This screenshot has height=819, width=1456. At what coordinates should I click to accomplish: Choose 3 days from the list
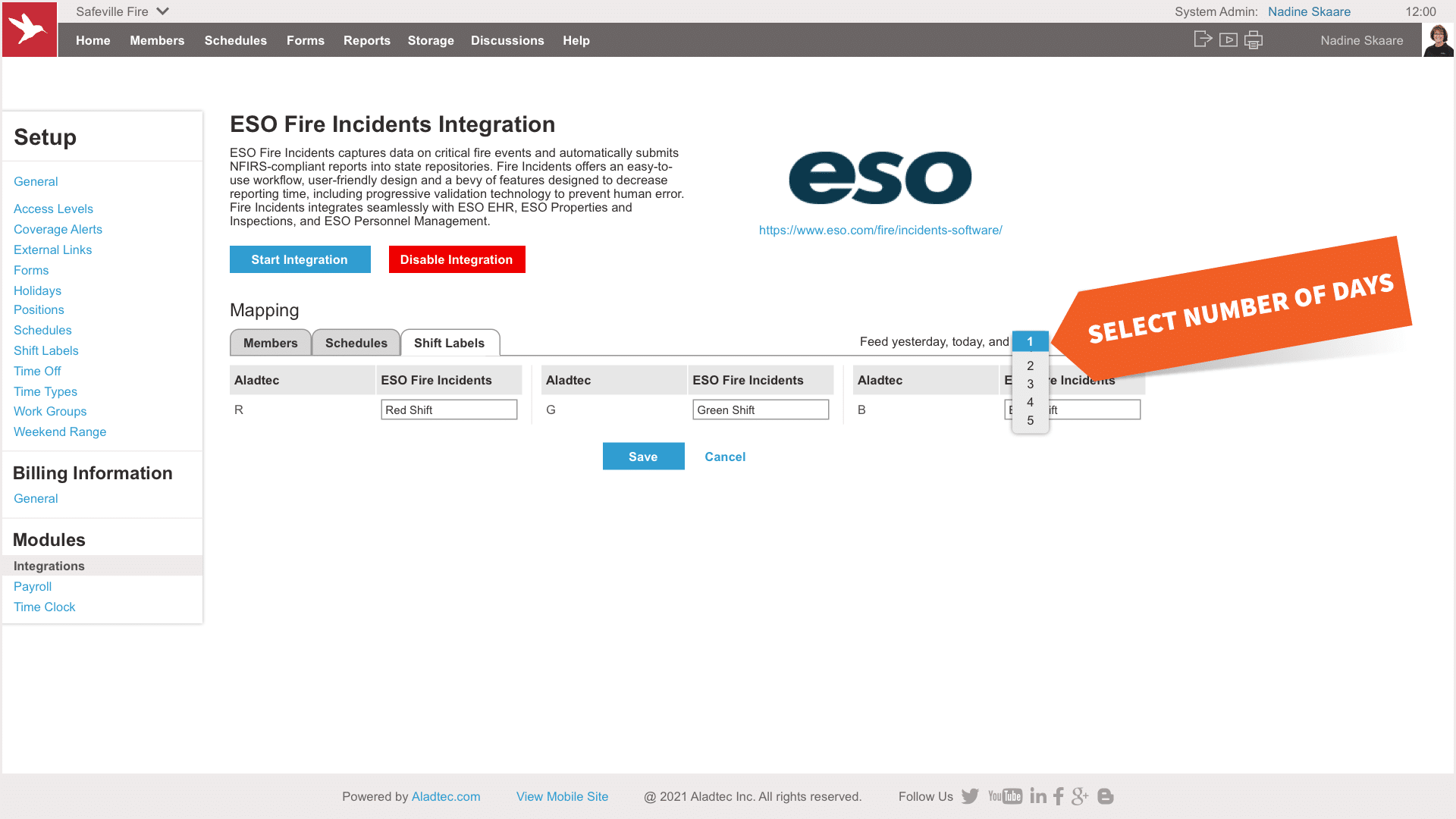[1030, 384]
